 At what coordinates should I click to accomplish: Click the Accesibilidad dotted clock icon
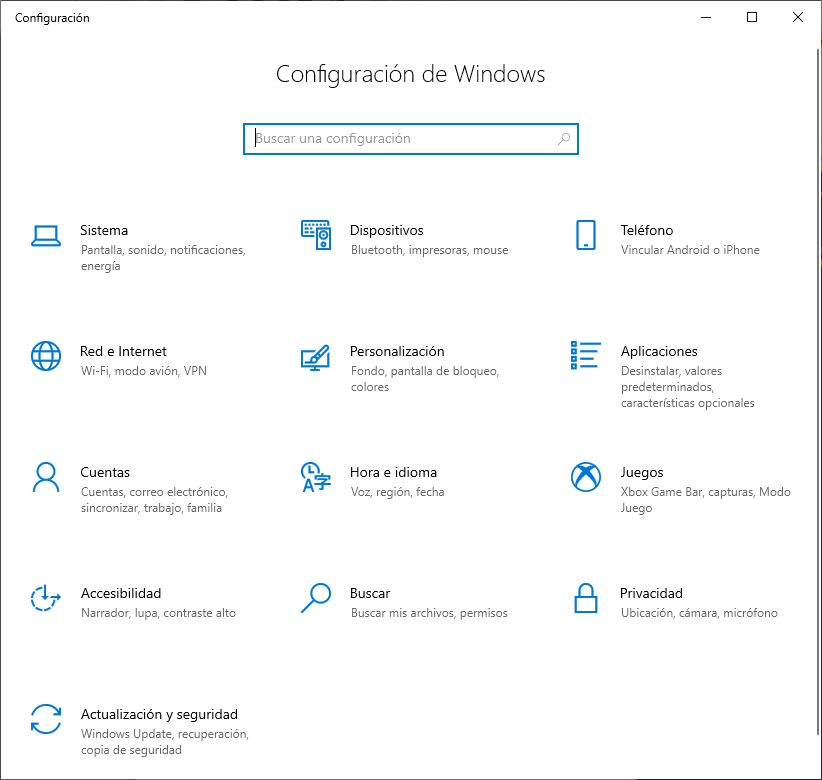point(46,598)
